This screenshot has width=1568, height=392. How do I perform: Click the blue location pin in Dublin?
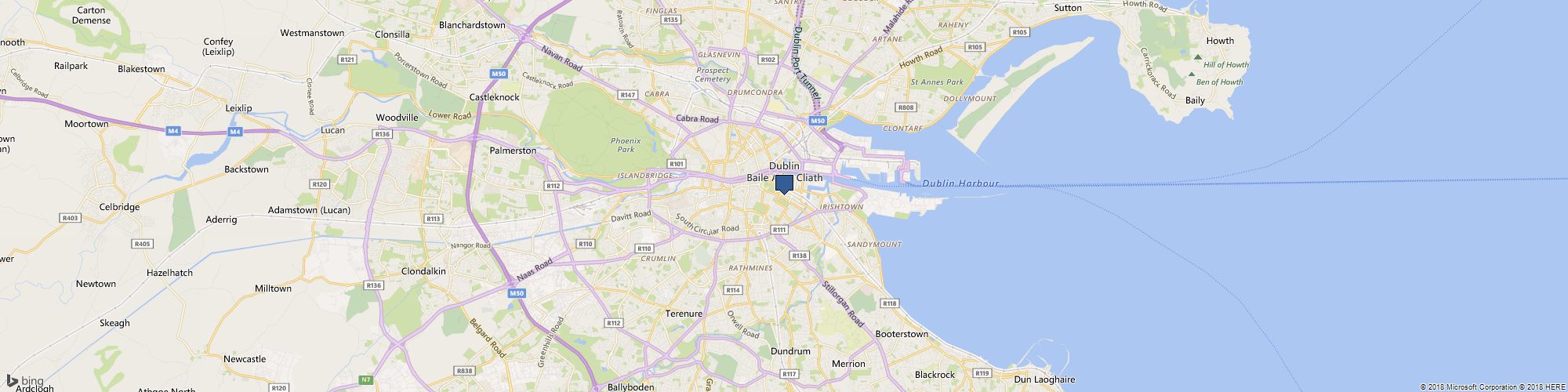784,184
